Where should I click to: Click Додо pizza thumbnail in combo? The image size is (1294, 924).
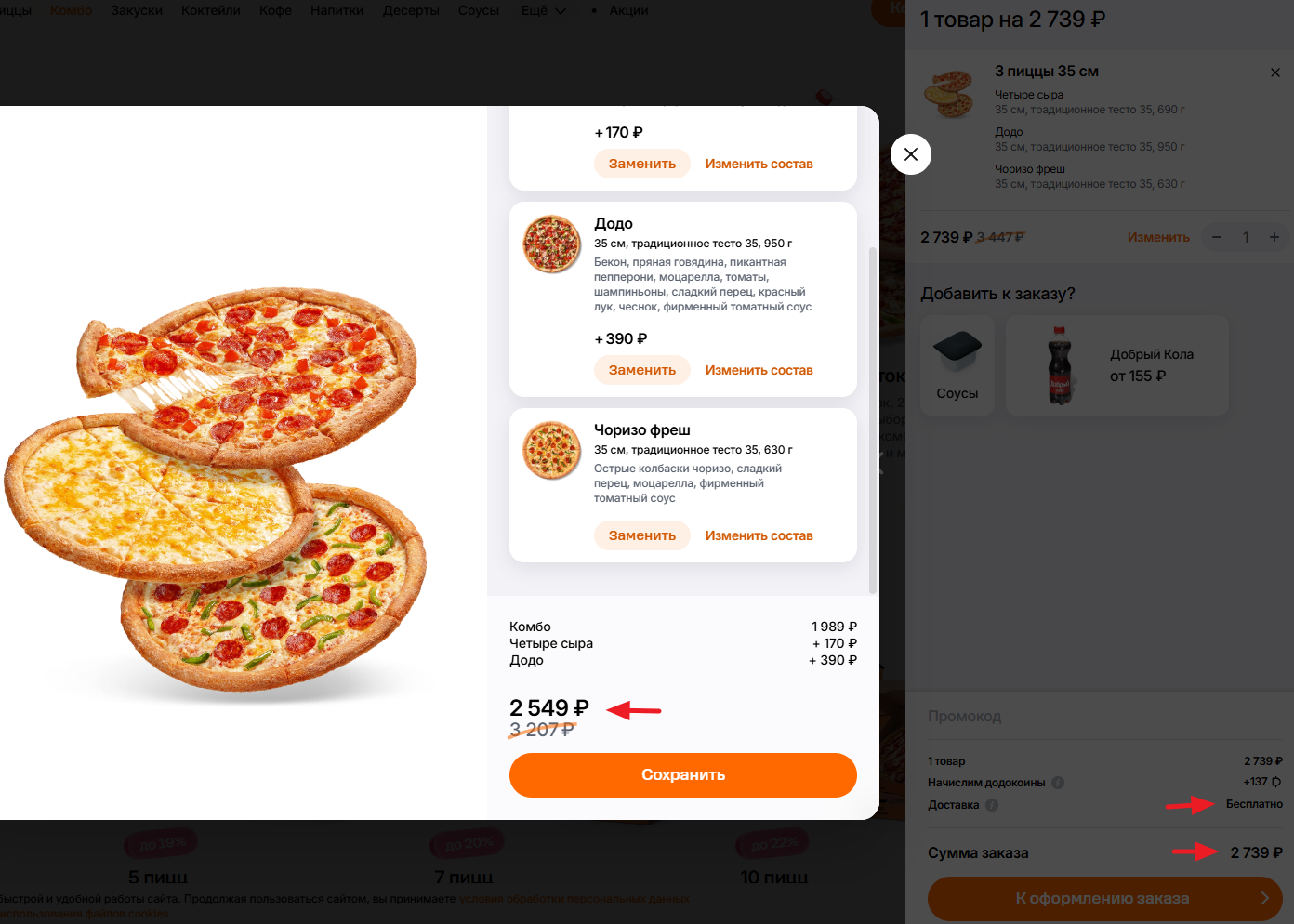point(551,244)
